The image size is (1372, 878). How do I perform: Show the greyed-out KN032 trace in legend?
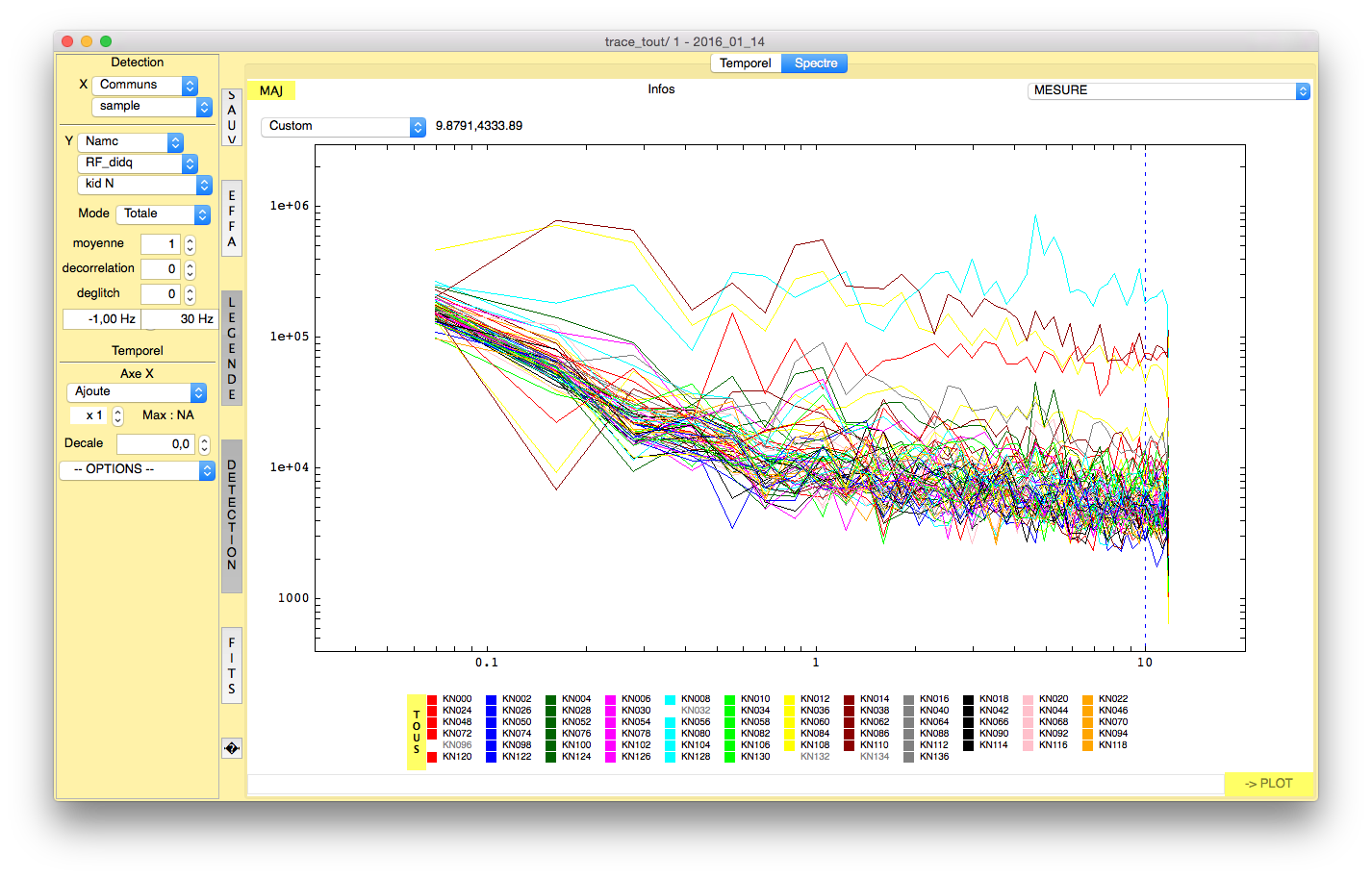click(695, 711)
